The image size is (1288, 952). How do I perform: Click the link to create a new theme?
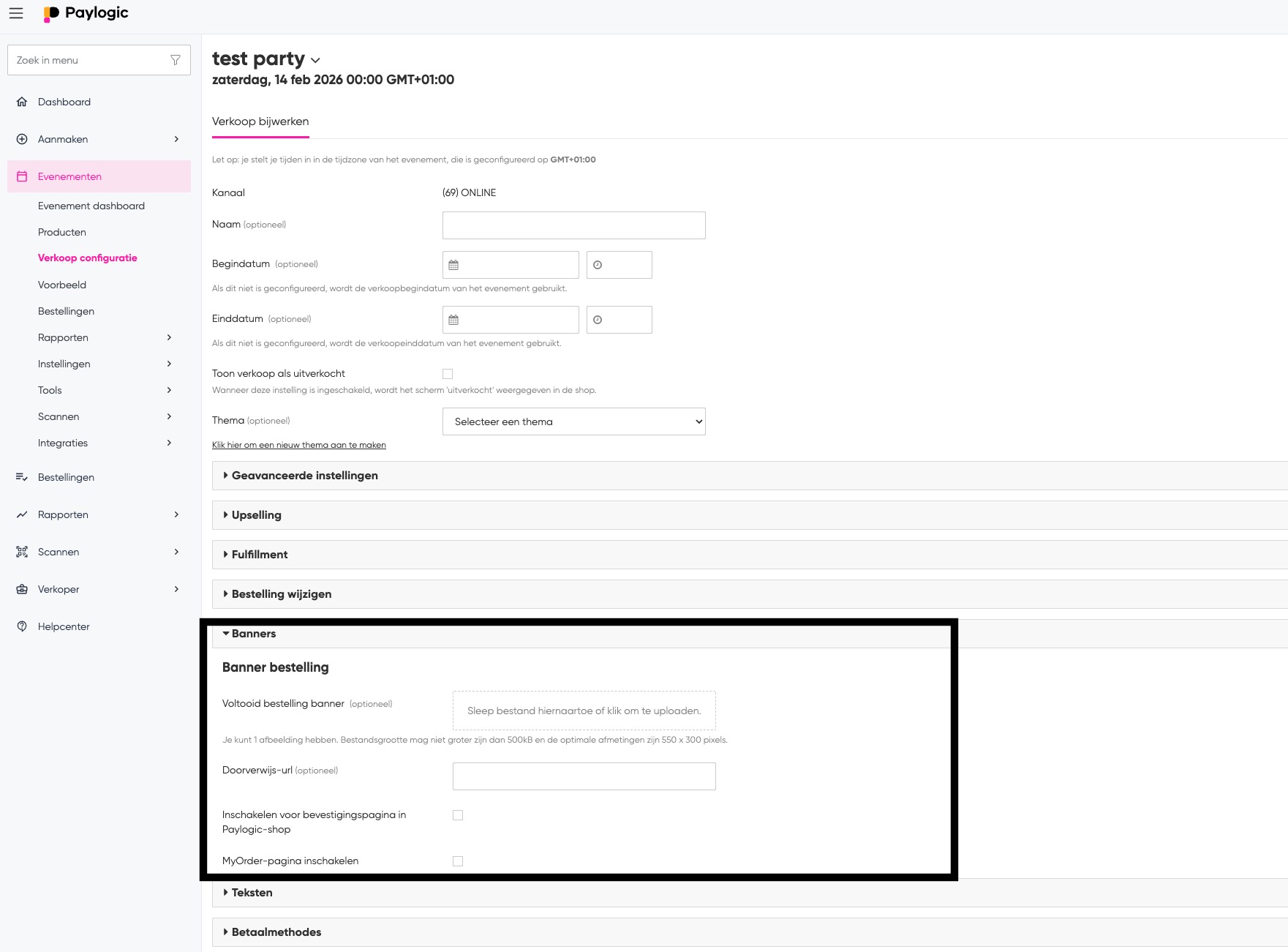298,445
